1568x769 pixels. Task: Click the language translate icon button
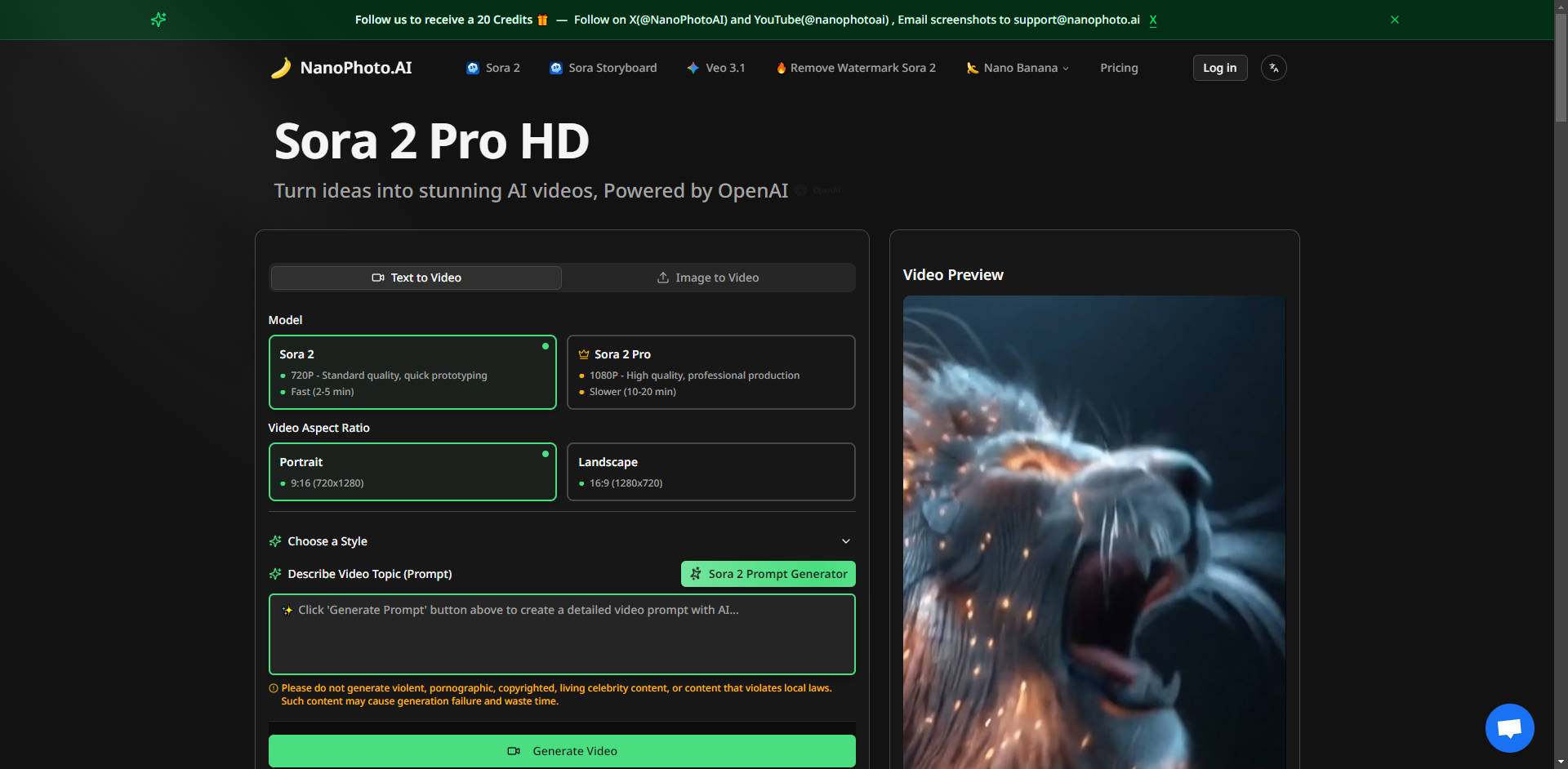pos(1273,68)
